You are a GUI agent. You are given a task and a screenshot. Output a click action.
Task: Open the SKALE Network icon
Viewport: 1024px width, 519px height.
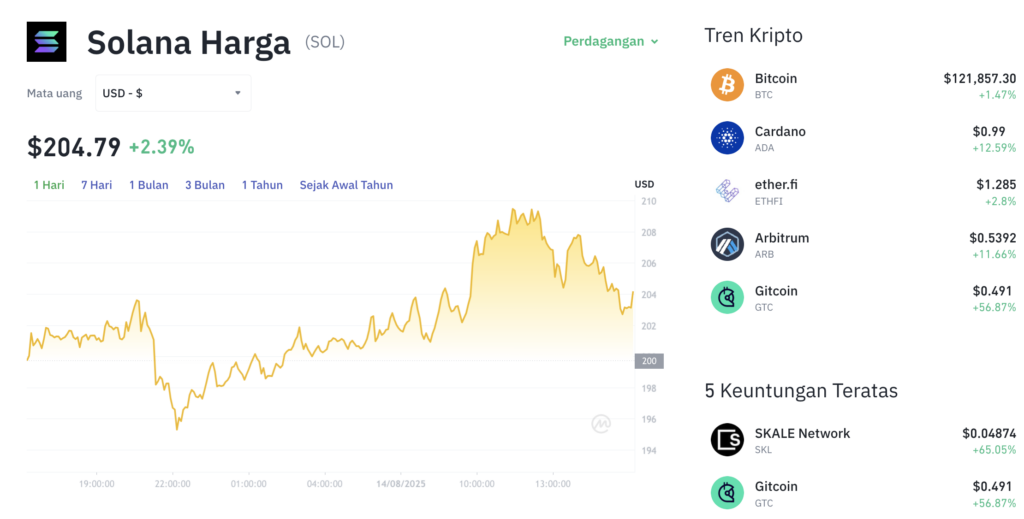[x=727, y=439]
